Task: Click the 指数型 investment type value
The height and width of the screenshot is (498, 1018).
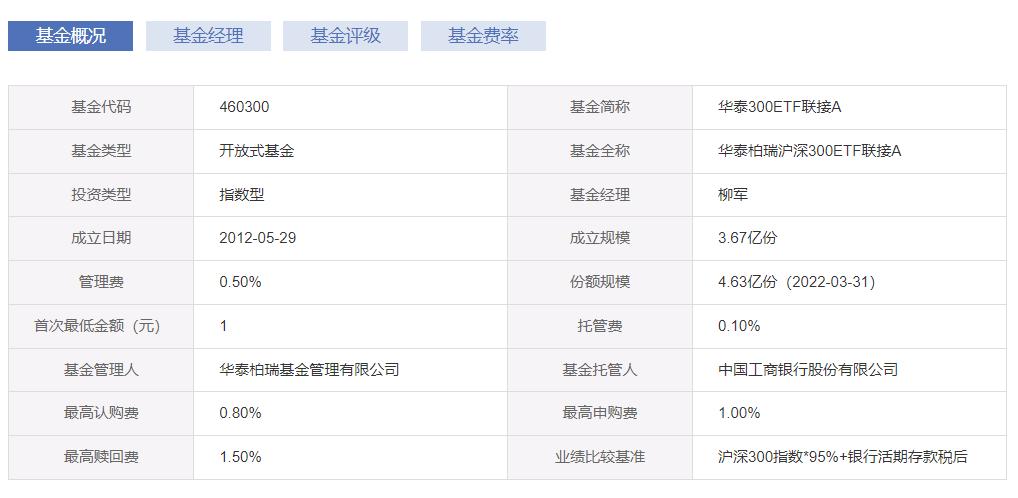Action: (x=242, y=194)
